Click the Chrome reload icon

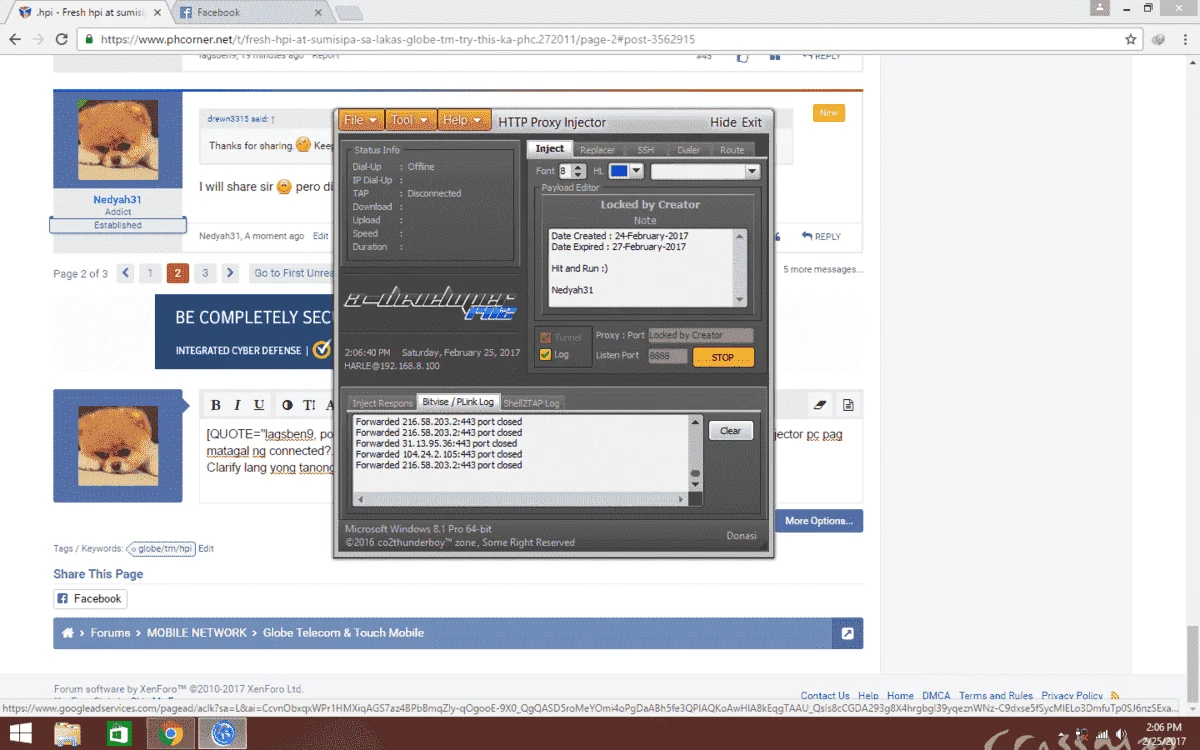tap(62, 39)
